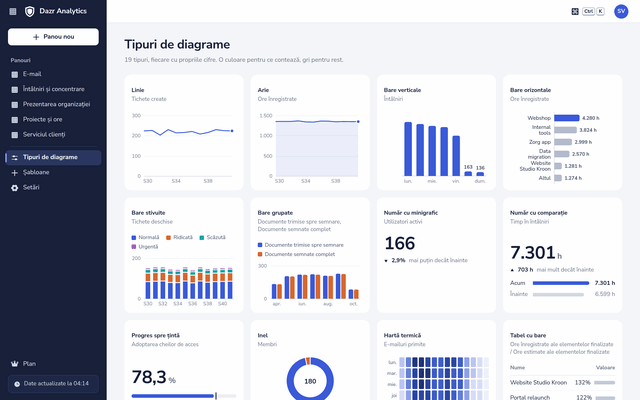Click the 1.274 h Altul value

573,178
